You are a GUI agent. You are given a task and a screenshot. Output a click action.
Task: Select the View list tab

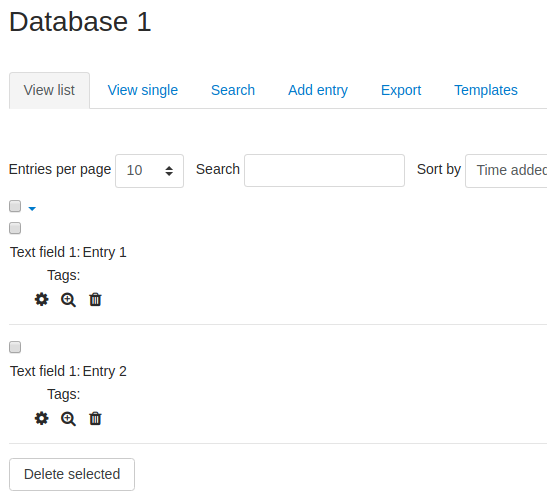[x=49, y=90]
